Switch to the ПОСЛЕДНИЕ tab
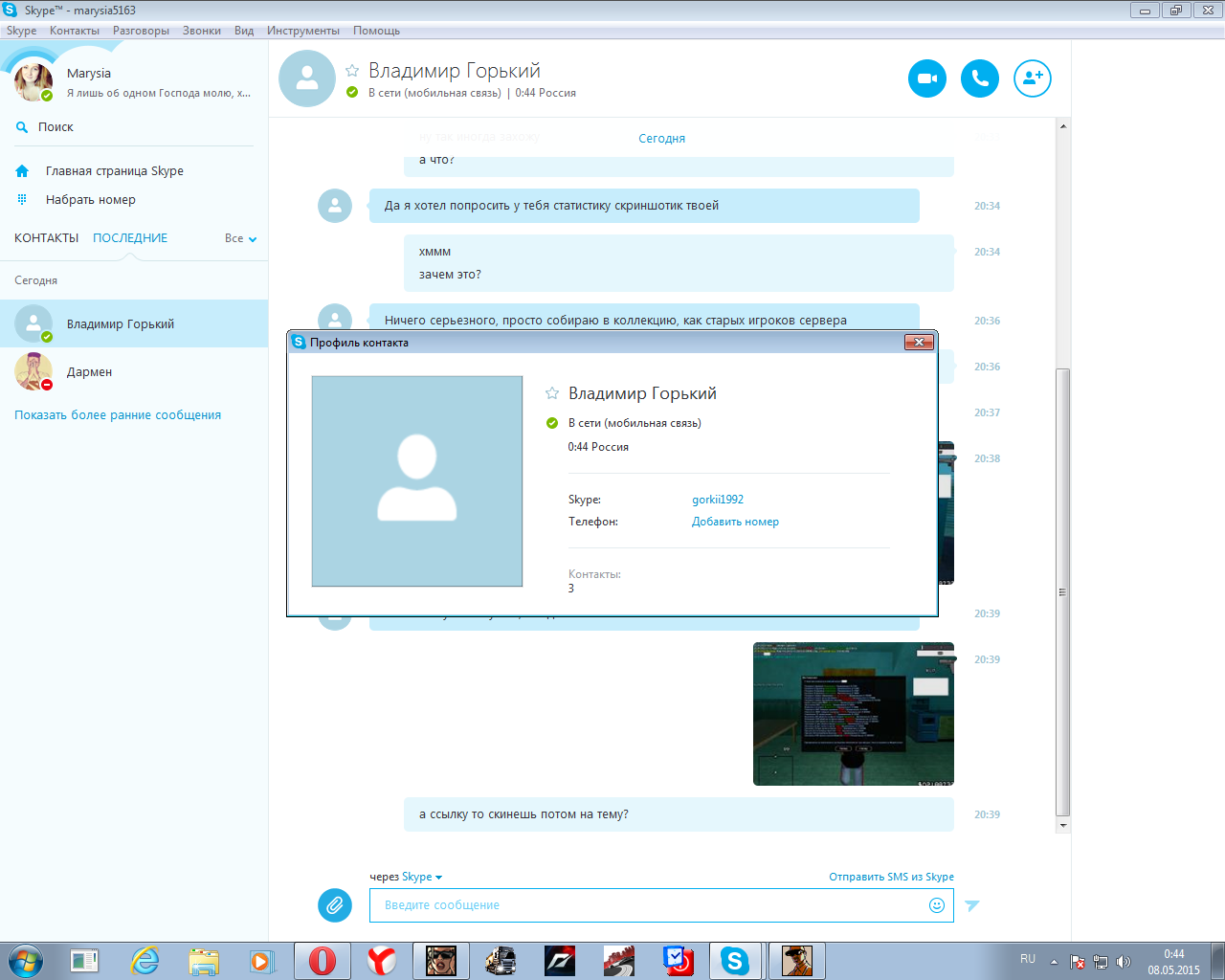The image size is (1225, 980). pos(130,238)
